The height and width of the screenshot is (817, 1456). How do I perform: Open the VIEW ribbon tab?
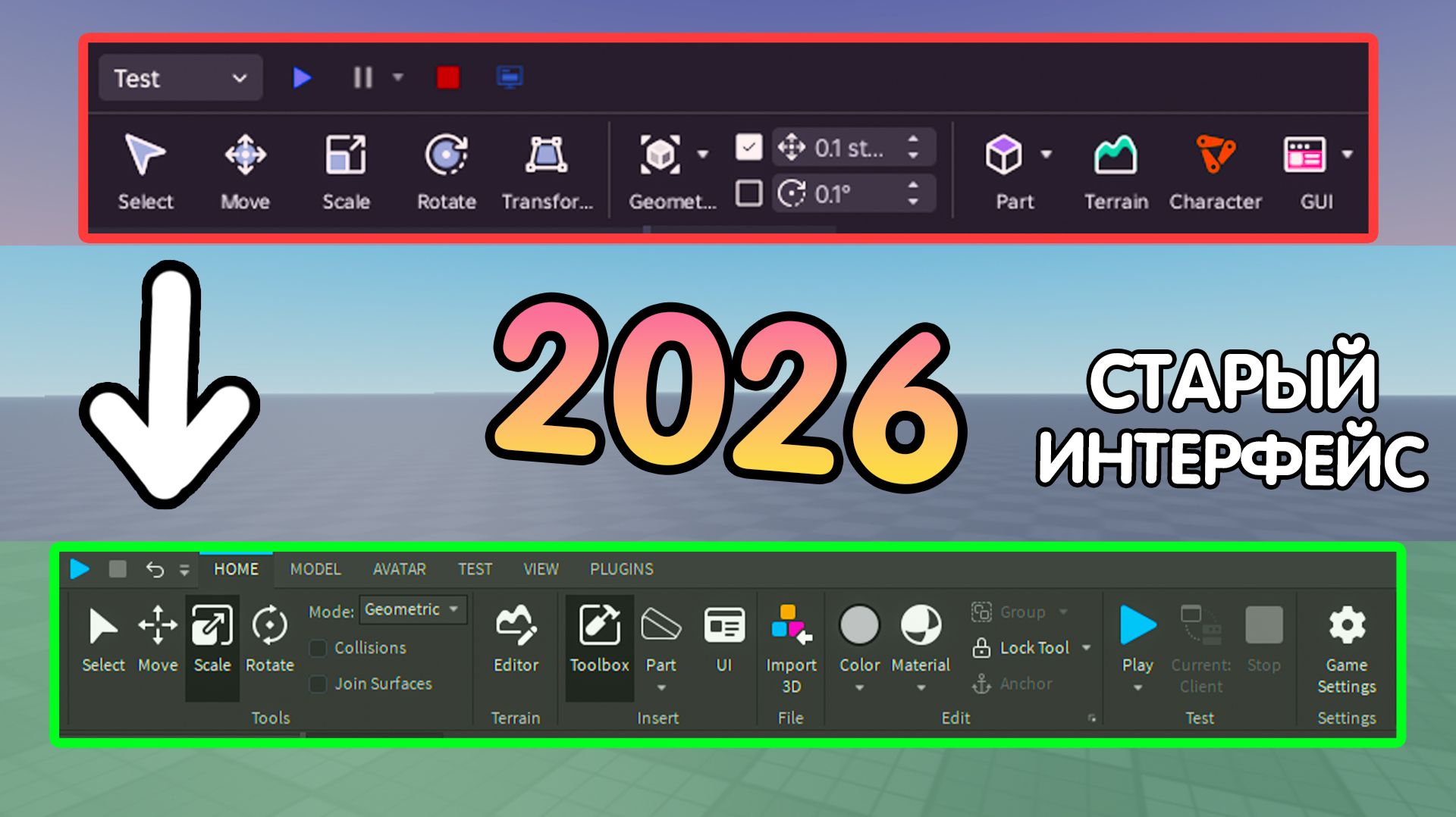click(541, 569)
